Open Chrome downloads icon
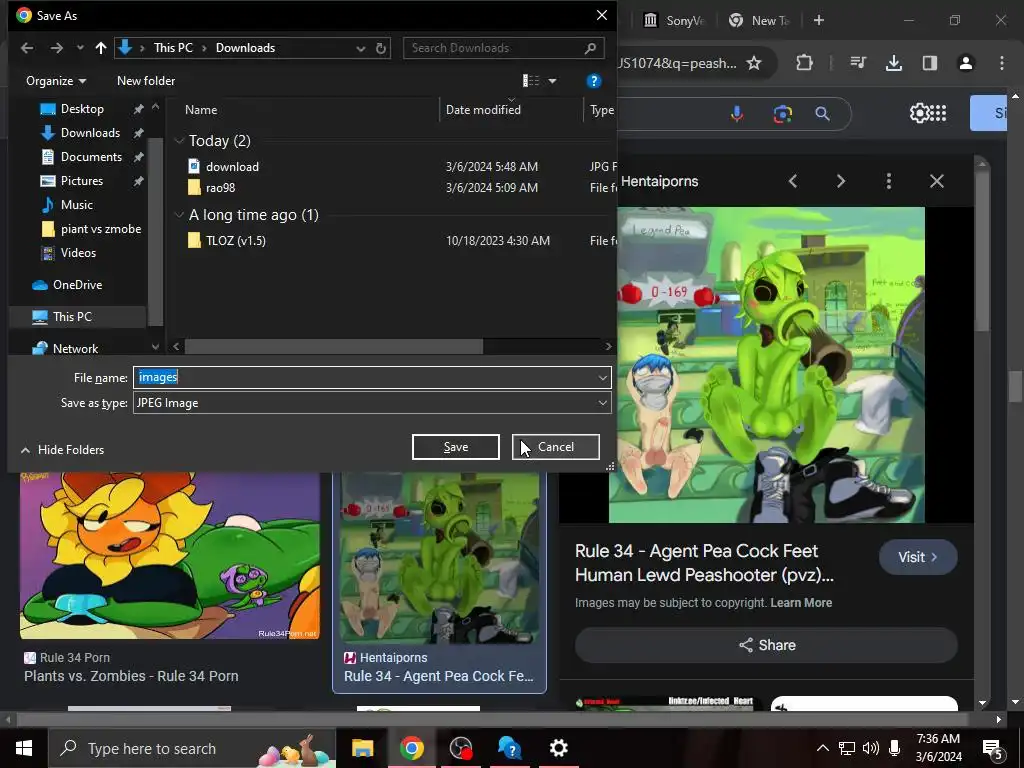This screenshot has width=1024, height=768. 894,63
